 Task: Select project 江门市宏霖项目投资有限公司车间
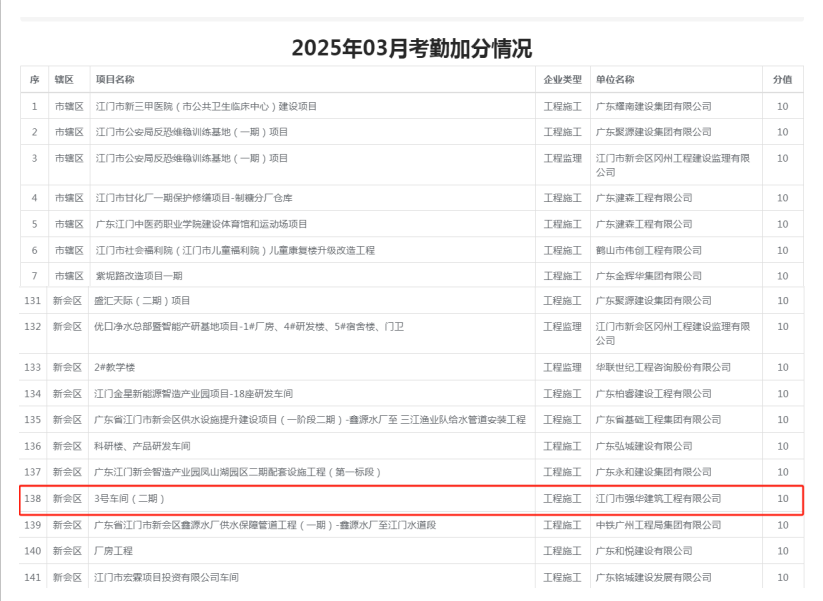click(x=166, y=577)
